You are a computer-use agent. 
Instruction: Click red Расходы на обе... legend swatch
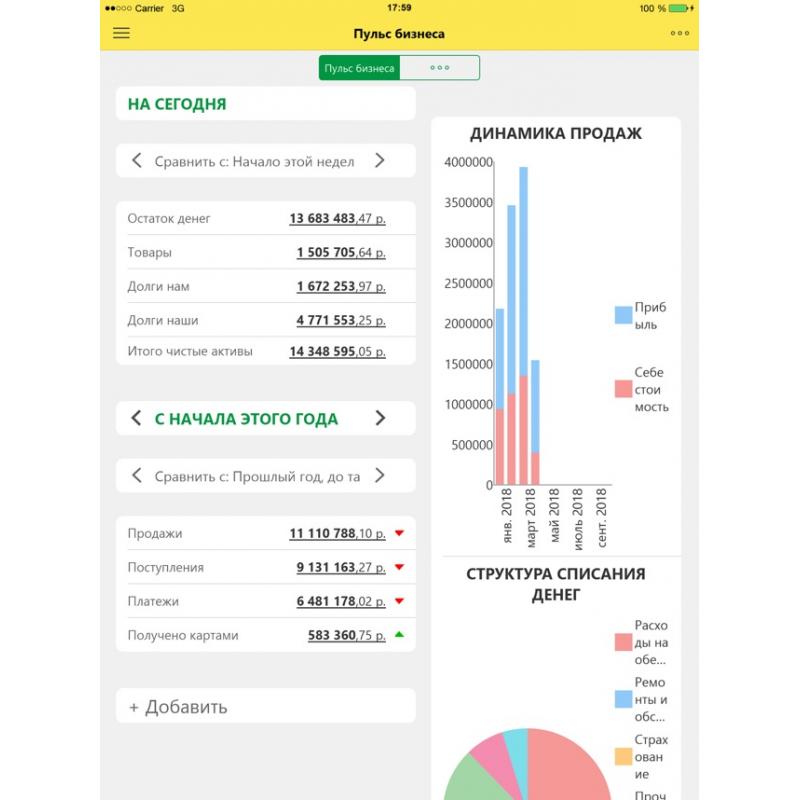[x=623, y=642]
